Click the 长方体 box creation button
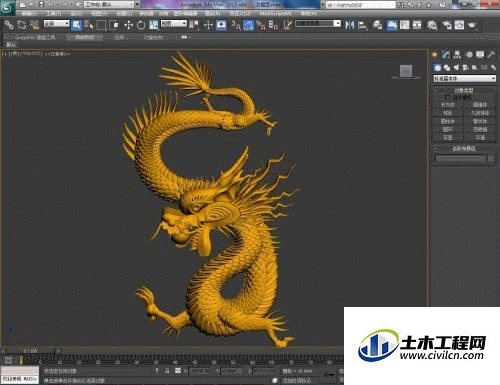Viewport: 500px width, 385px height. (x=448, y=105)
